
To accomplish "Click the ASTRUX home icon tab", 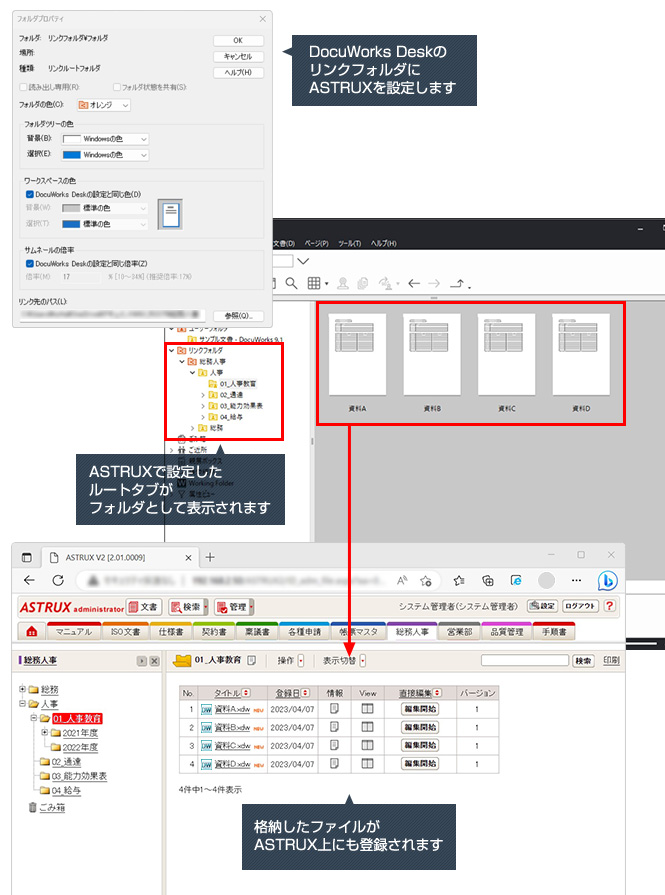I will tap(32, 631).
